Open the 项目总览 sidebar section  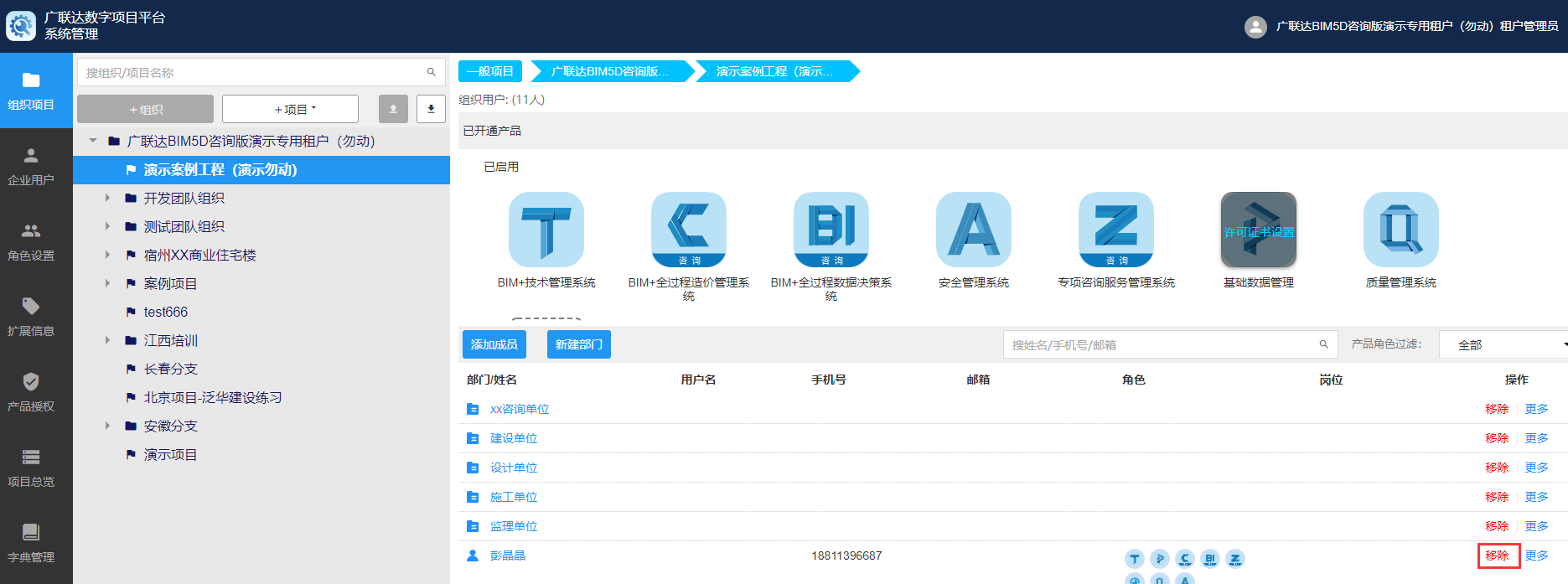coord(31,468)
